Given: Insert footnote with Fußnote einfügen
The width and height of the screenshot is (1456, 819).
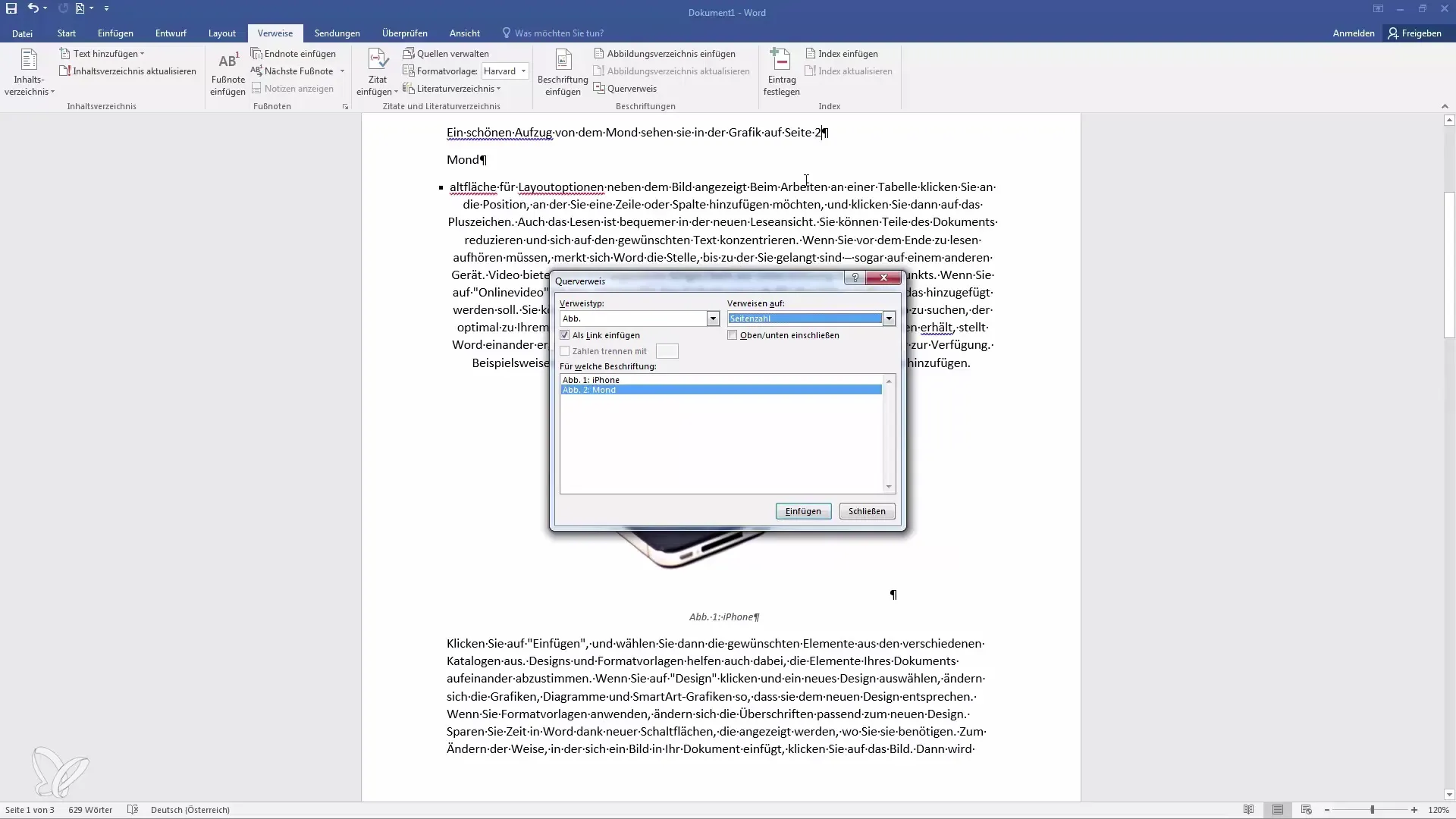Looking at the screenshot, I should (x=227, y=74).
